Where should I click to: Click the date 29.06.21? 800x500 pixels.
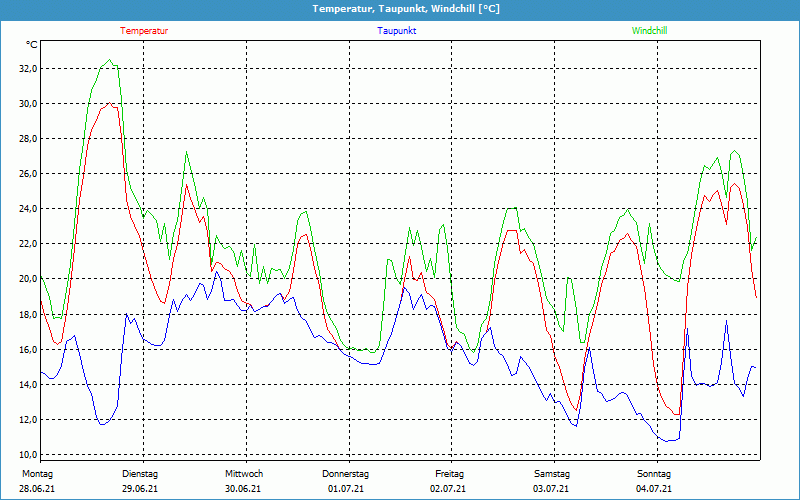click(140, 489)
